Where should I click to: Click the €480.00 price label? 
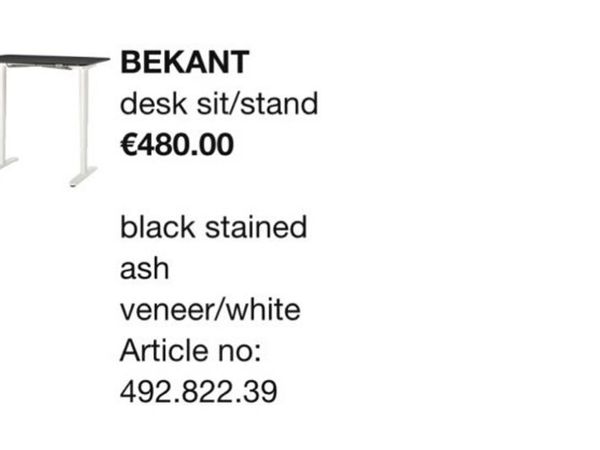(177, 145)
